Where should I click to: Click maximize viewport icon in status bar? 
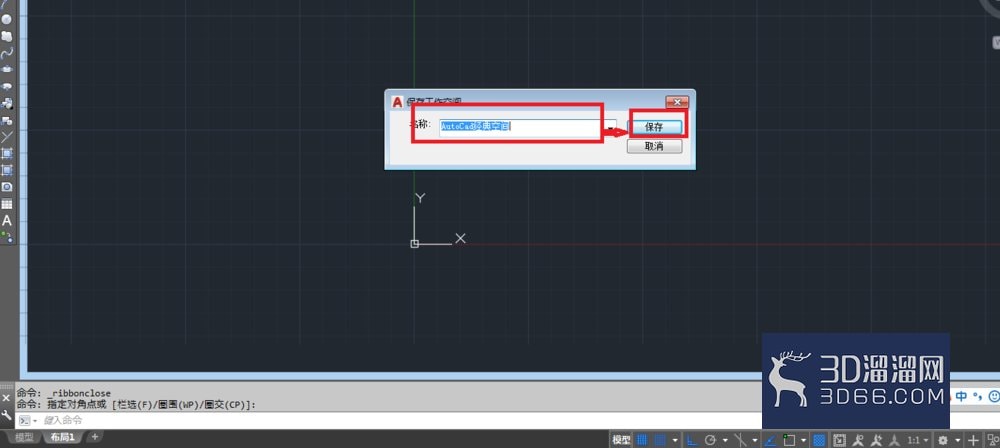point(839,440)
